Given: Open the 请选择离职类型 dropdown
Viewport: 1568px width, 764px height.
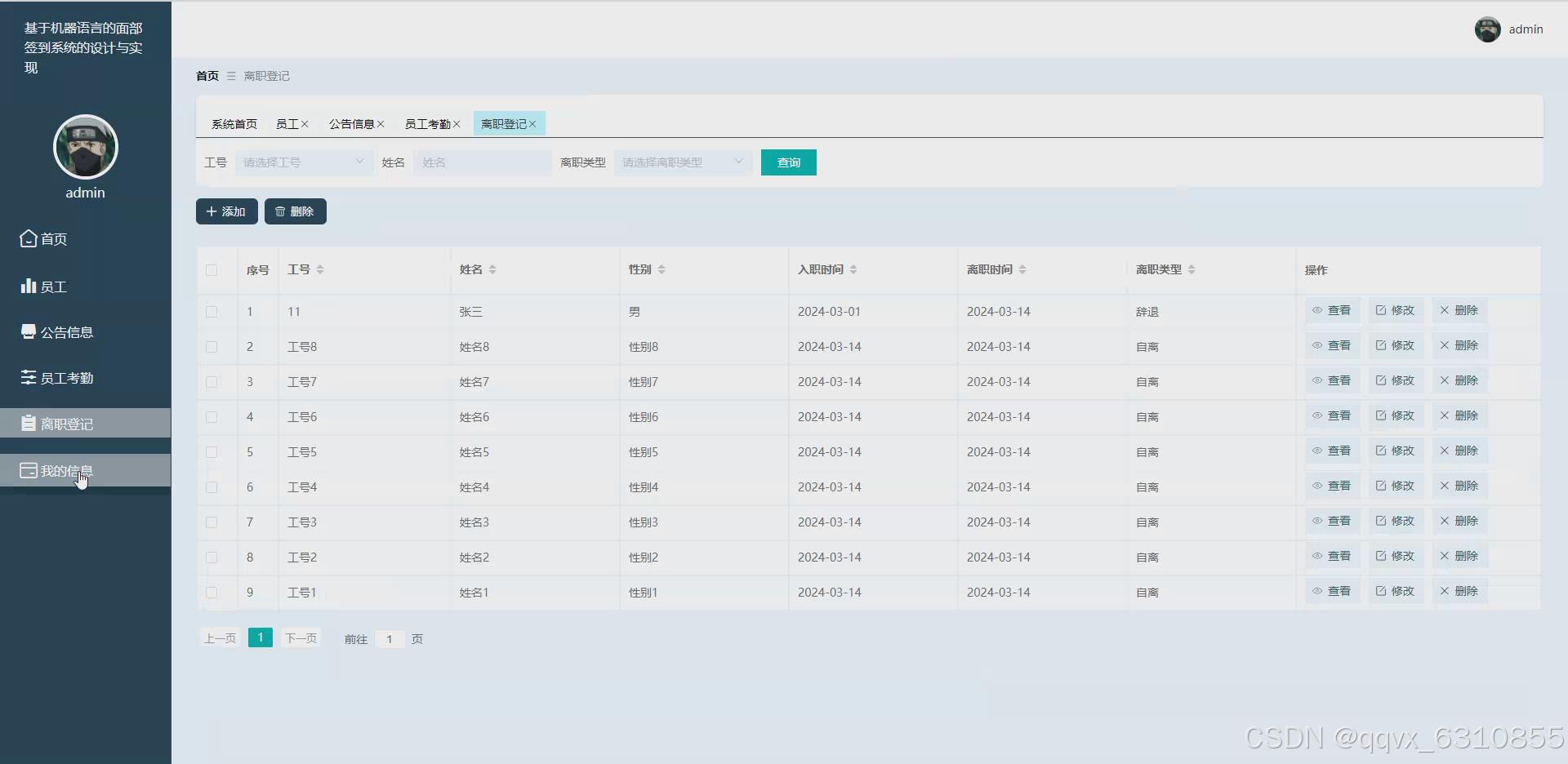Looking at the screenshot, I should pyautogui.click(x=683, y=162).
